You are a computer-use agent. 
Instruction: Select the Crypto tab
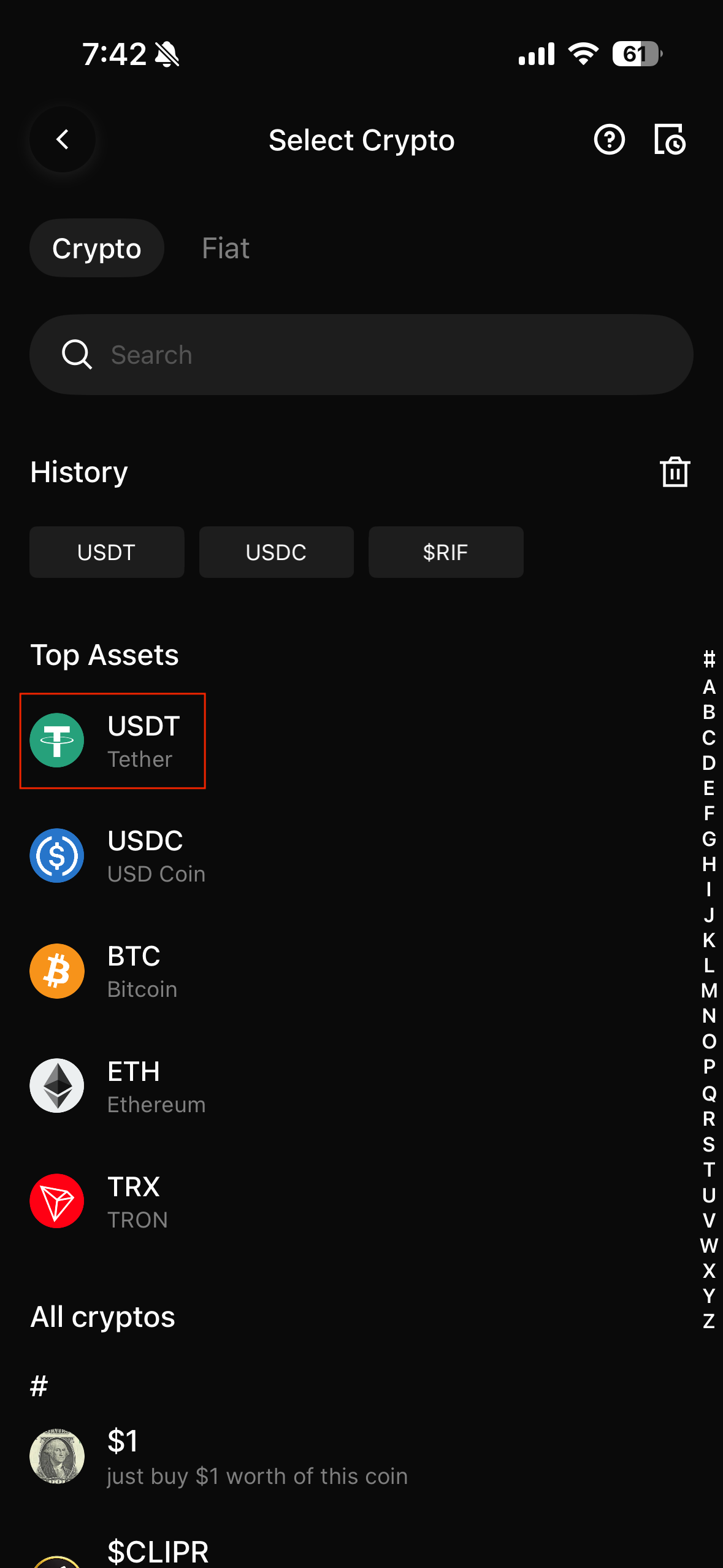tap(97, 248)
